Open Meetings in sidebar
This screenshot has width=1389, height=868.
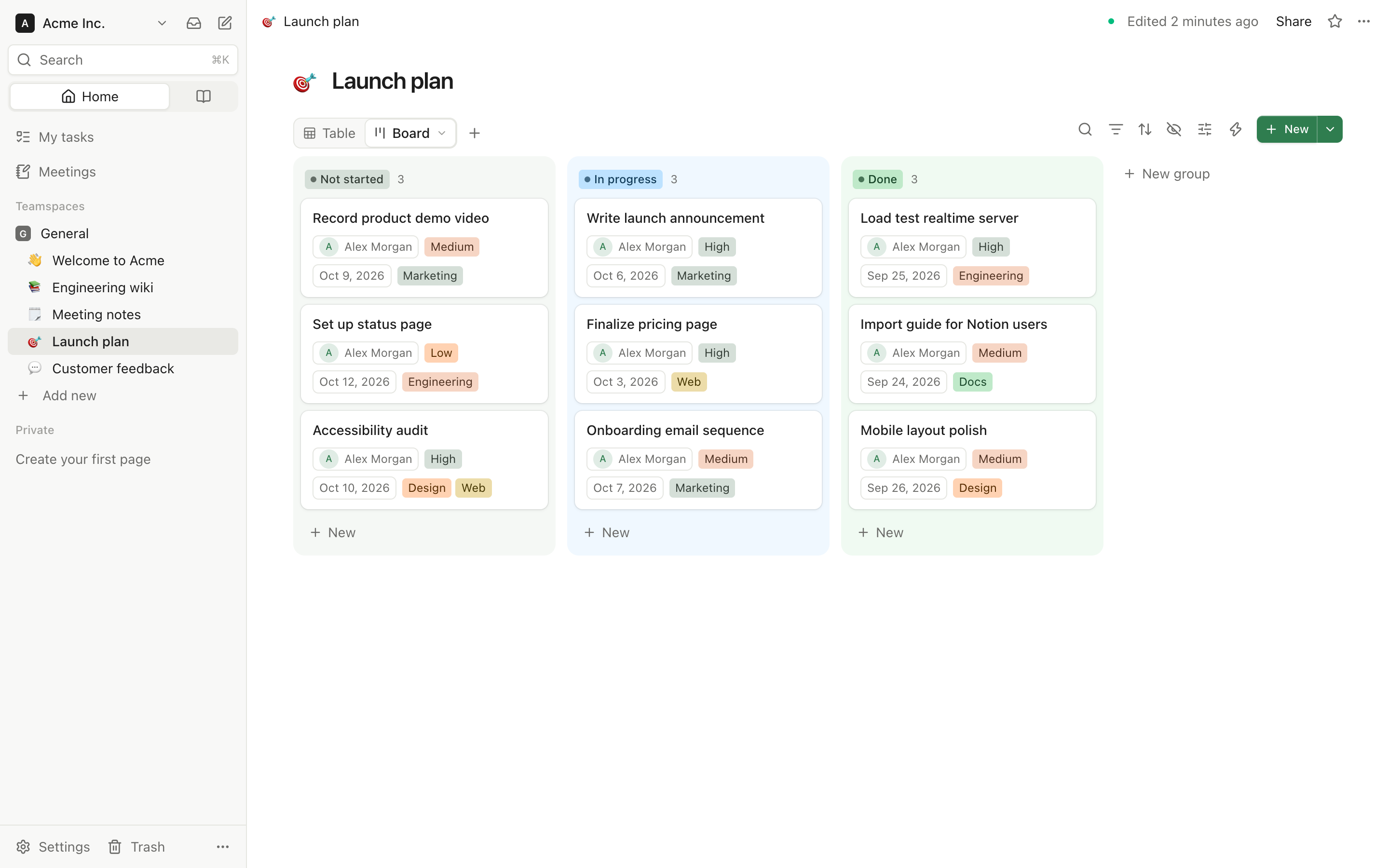coord(123,172)
